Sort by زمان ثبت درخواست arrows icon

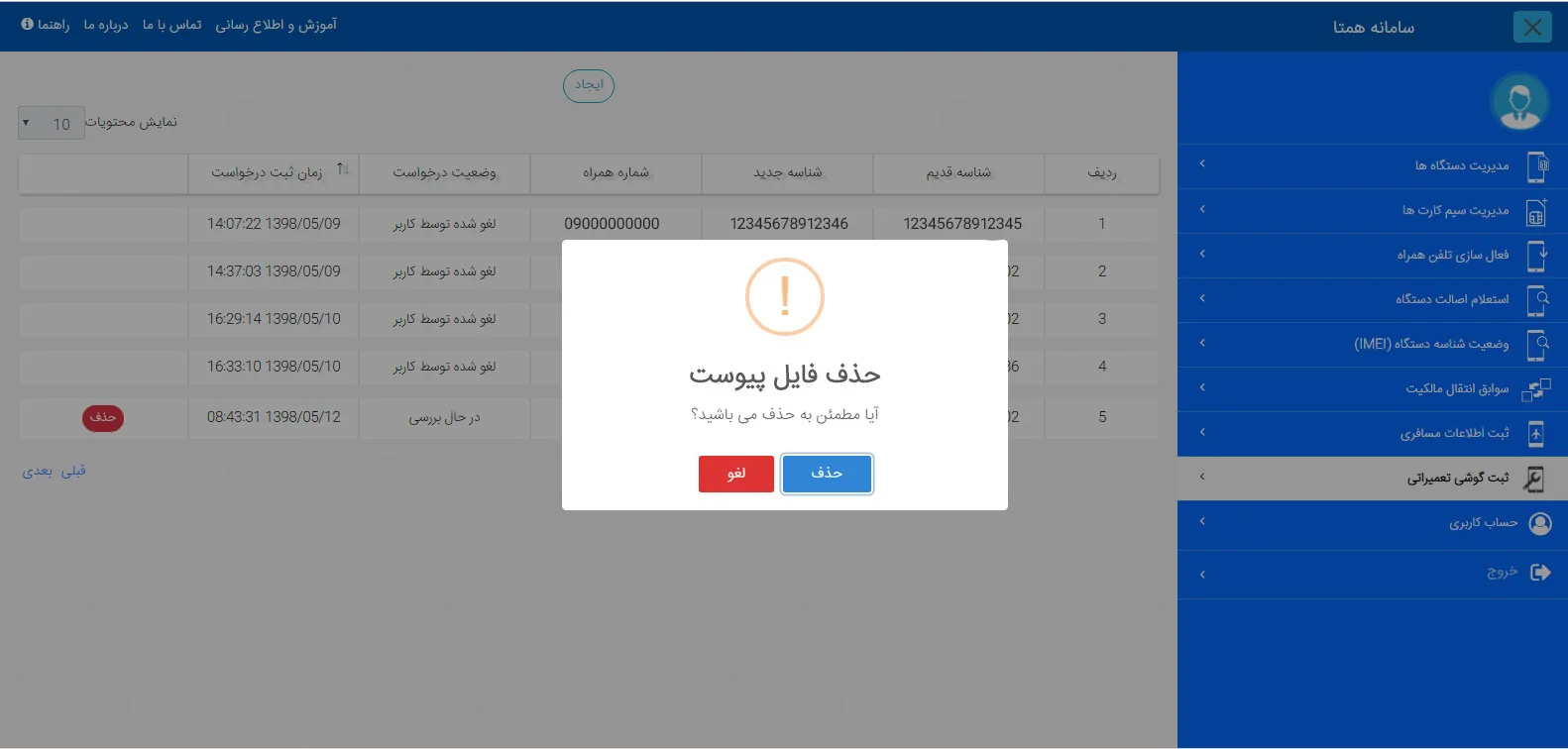tap(342, 169)
